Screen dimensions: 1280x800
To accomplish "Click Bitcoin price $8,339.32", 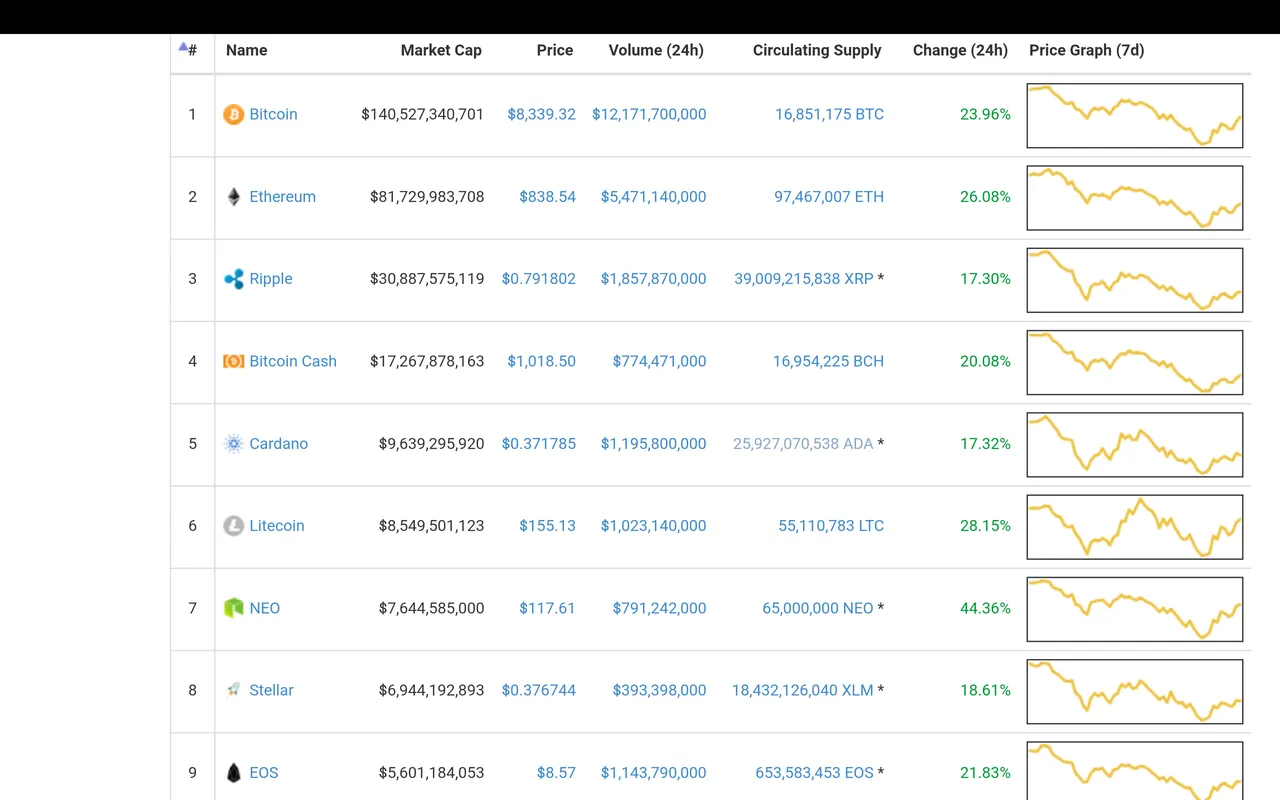I will (x=541, y=115).
